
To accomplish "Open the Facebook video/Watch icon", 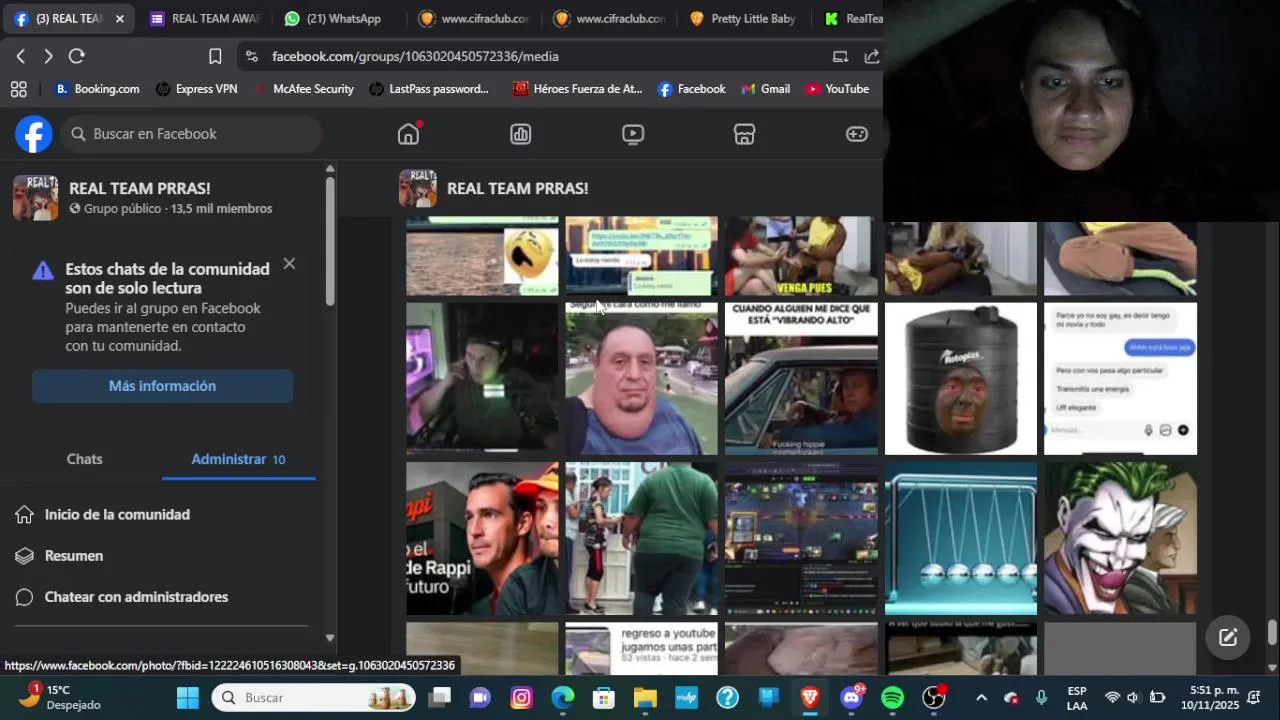I will (632, 134).
